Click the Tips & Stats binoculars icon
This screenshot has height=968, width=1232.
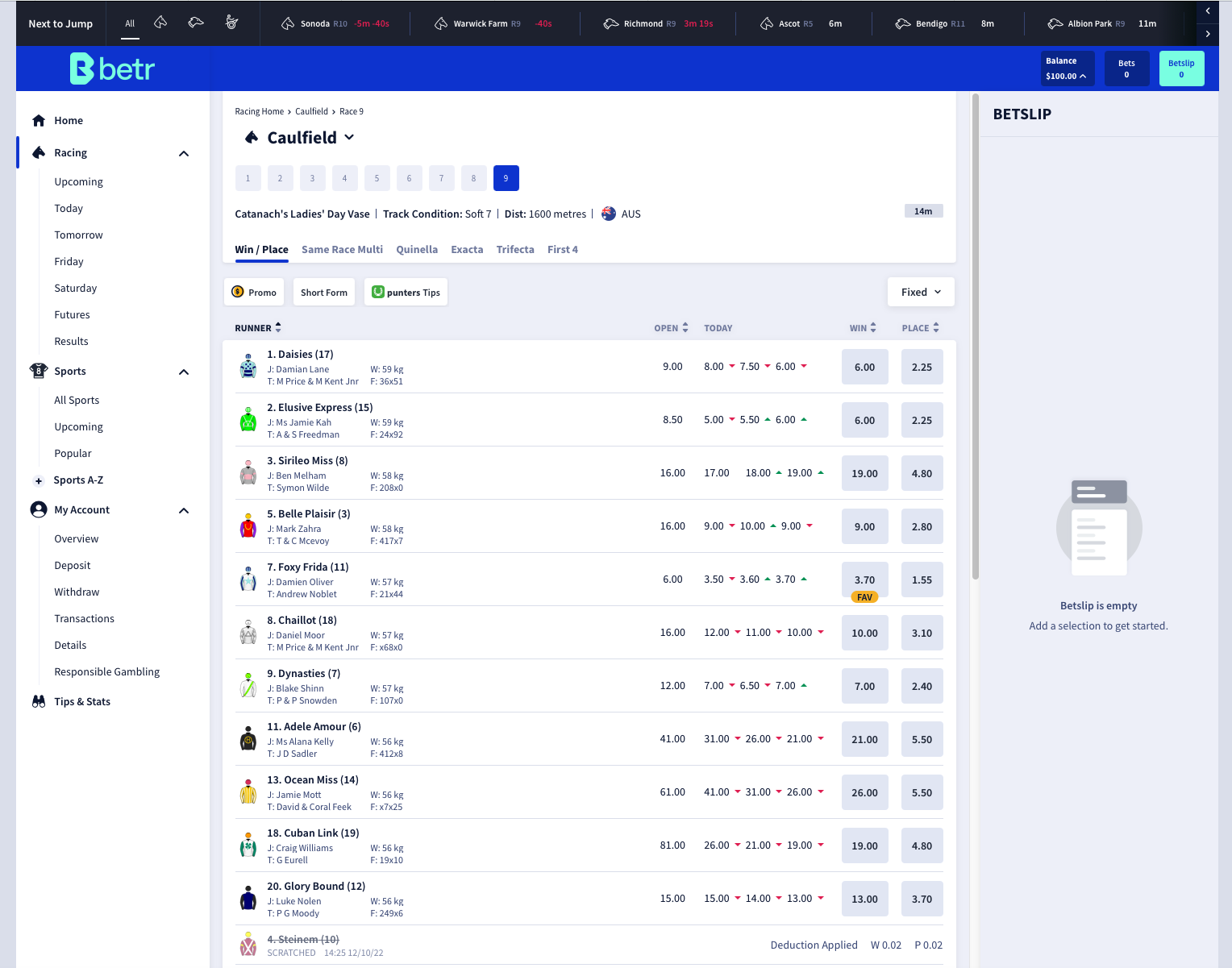tap(39, 701)
